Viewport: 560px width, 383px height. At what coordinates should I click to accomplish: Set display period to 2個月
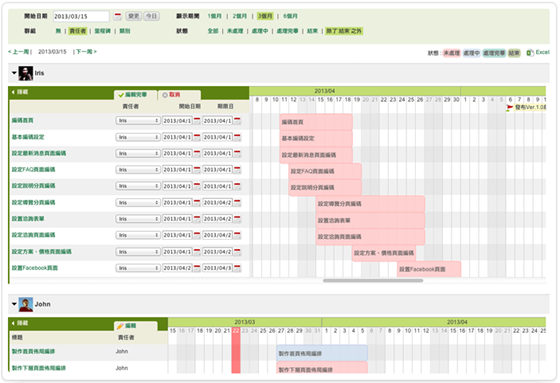[240, 16]
